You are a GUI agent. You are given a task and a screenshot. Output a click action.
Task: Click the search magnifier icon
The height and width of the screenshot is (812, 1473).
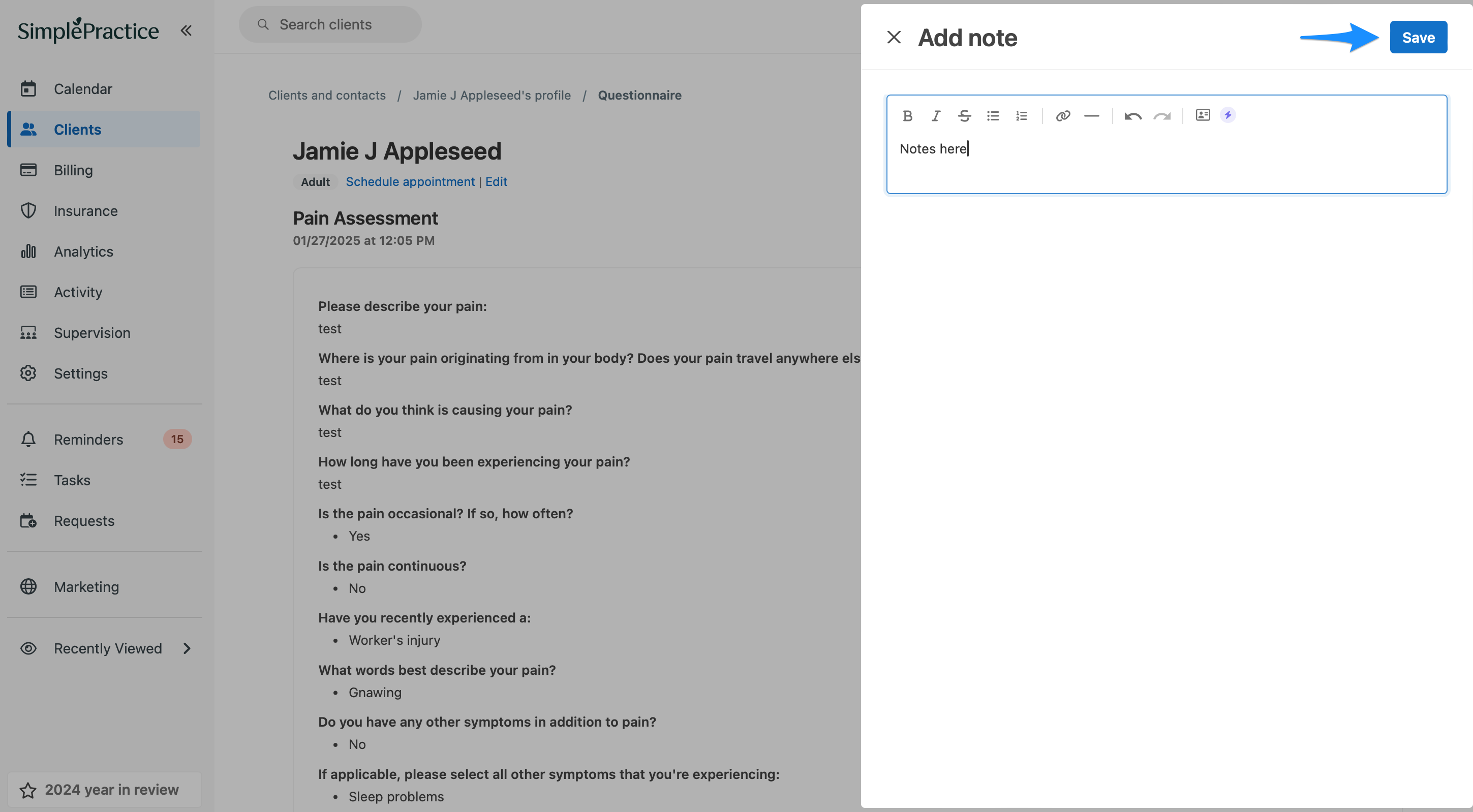[263, 24]
